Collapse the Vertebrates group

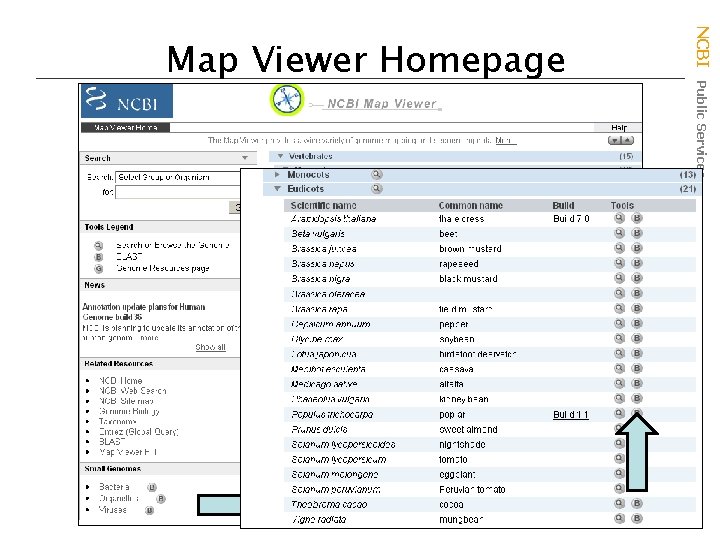(x=280, y=156)
